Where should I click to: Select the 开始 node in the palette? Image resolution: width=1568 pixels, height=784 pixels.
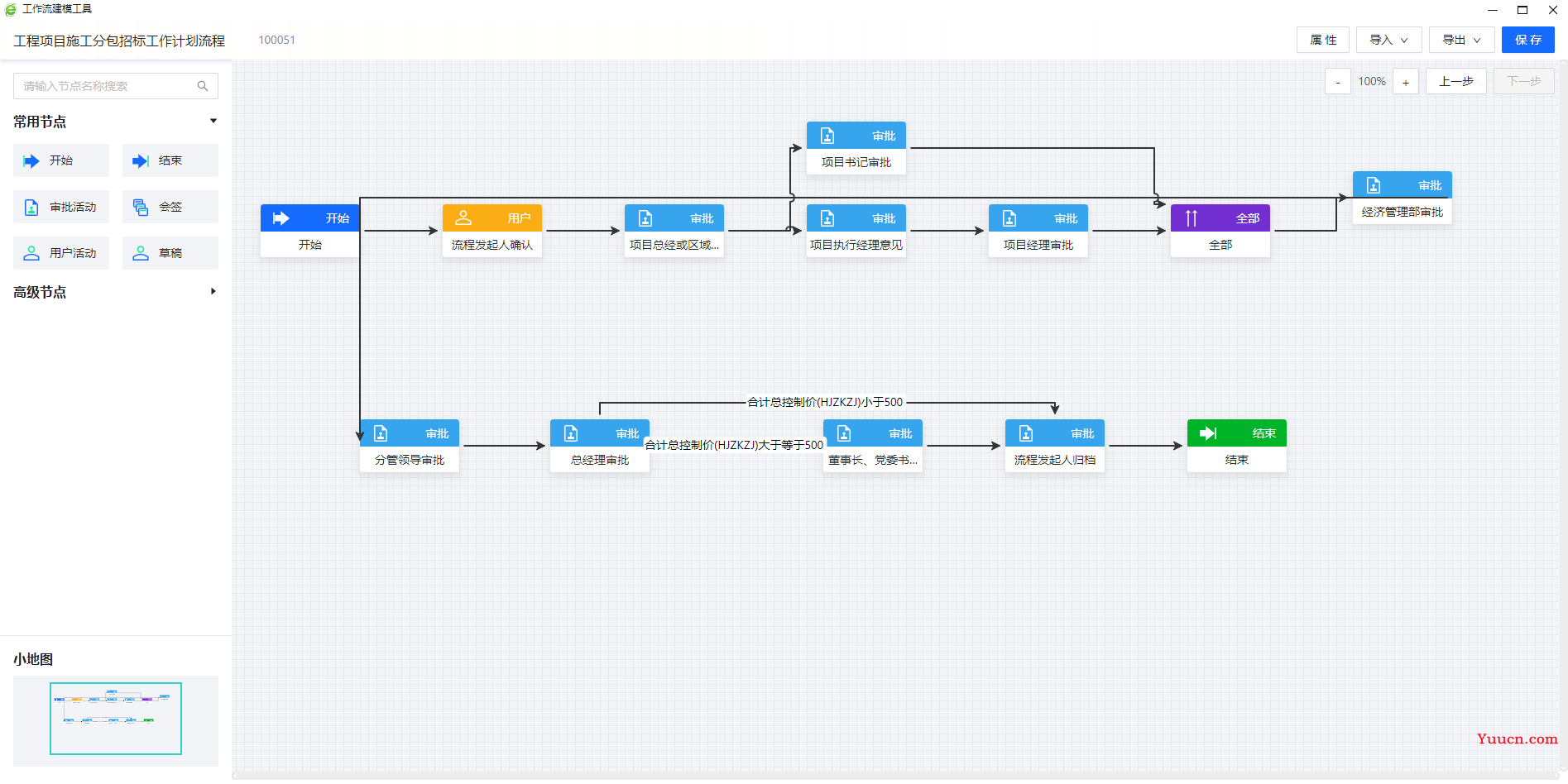(61, 160)
